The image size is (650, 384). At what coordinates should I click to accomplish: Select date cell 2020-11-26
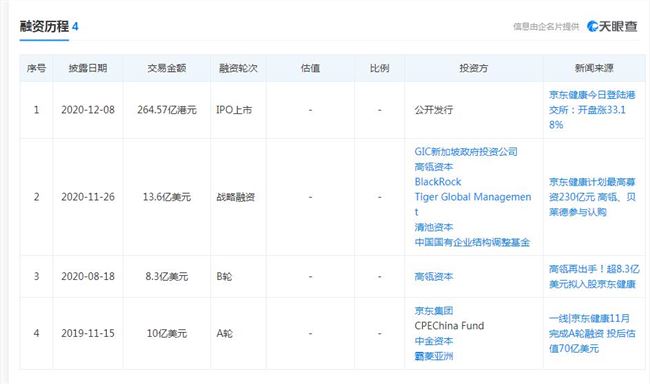[x=88, y=197]
